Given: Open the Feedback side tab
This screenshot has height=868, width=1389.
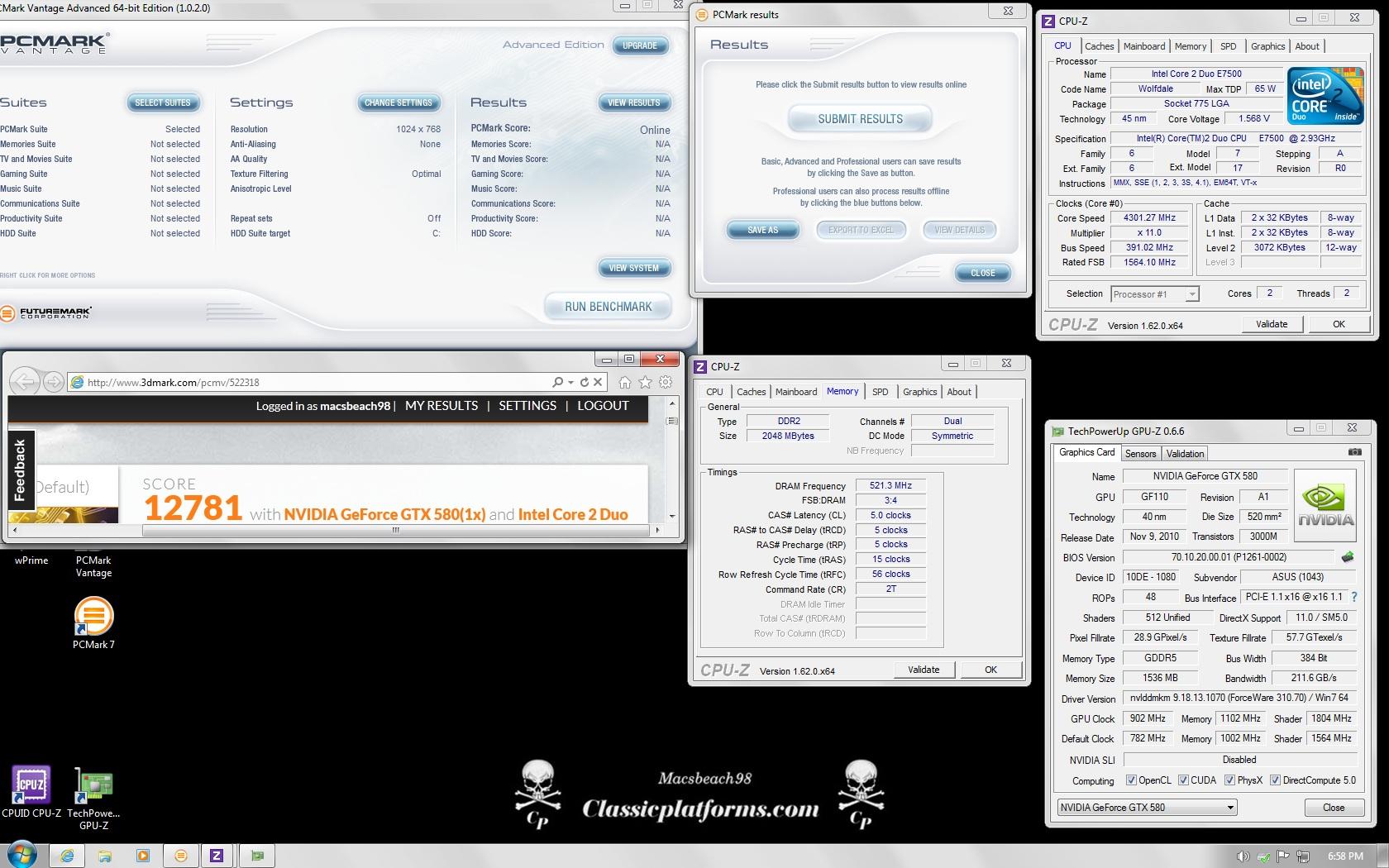Looking at the screenshot, I should (x=21, y=470).
